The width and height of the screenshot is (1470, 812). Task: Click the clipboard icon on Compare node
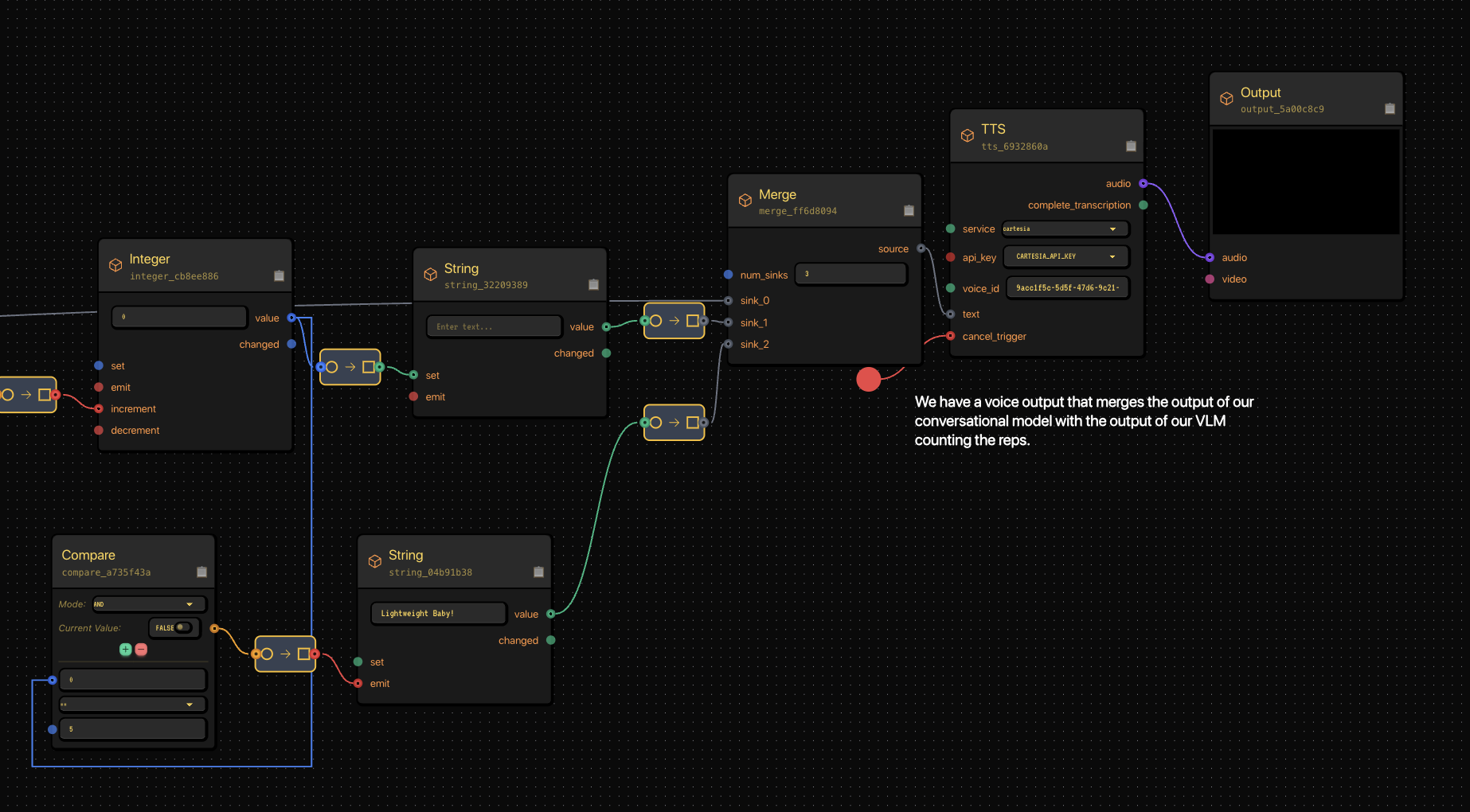pyautogui.click(x=201, y=572)
